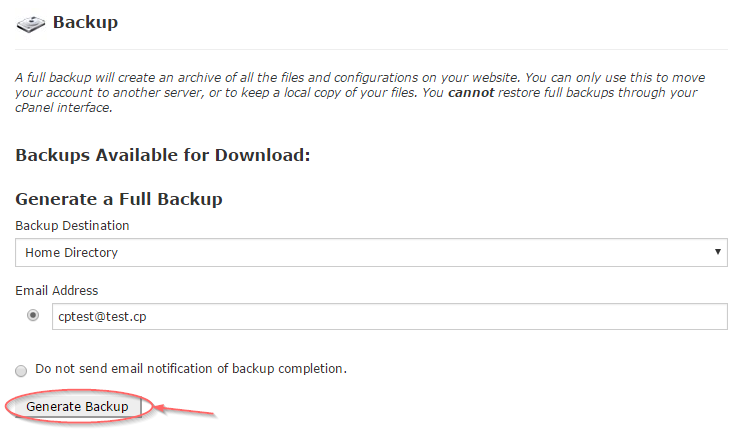Image resolution: width=732 pixels, height=433 pixels.
Task: Click the Backups Available for Download heading
Action: tap(163, 155)
